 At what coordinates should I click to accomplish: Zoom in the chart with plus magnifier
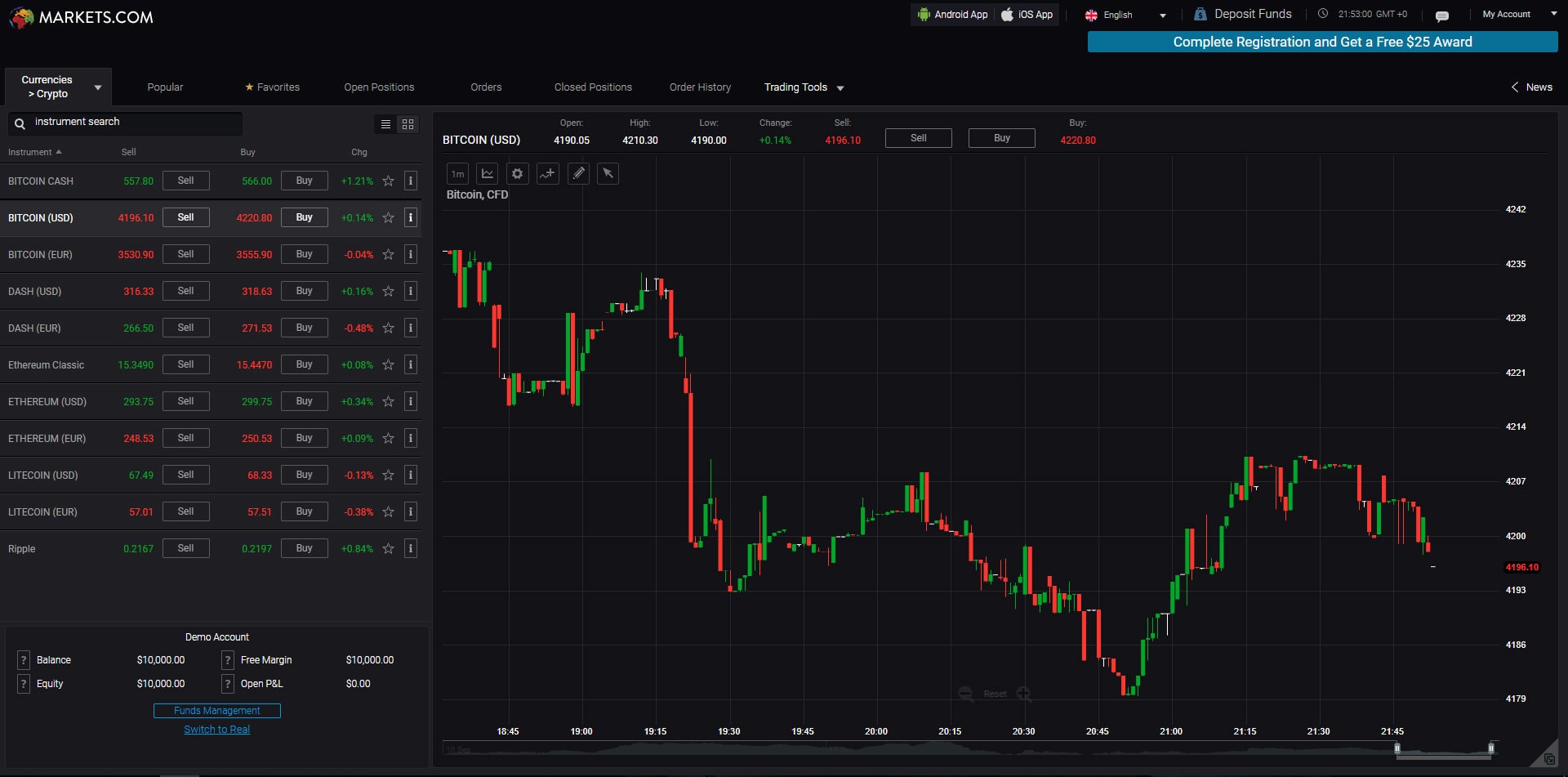pyautogui.click(x=1024, y=694)
